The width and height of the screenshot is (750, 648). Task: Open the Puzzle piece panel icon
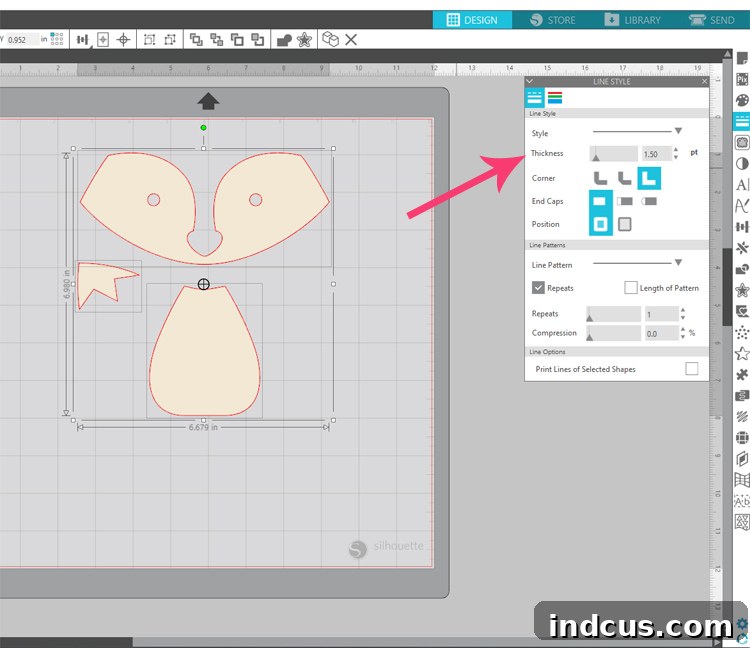(742, 374)
